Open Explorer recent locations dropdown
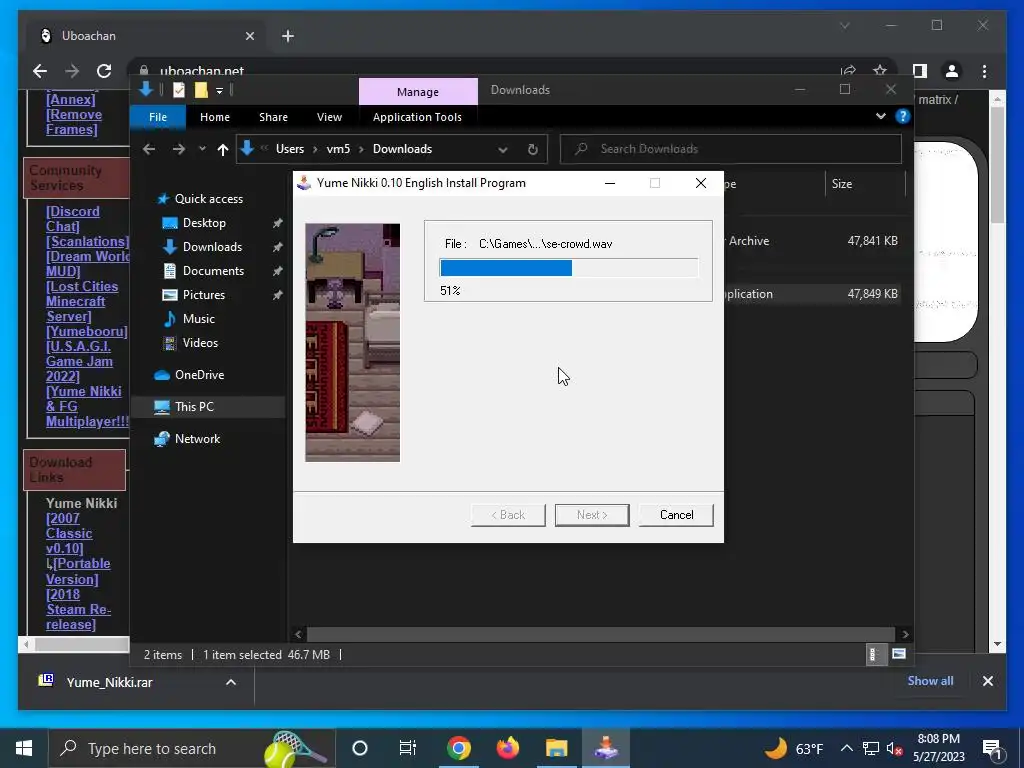The height and width of the screenshot is (768, 1024). [x=202, y=149]
